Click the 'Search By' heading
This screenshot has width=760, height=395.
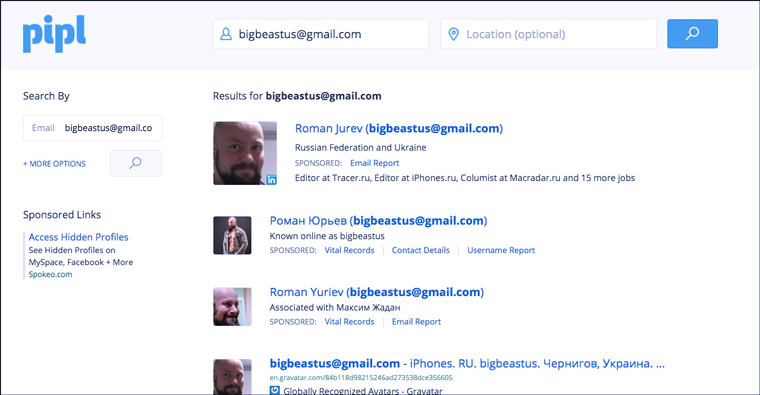pyautogui.click(x=46, y=96)
